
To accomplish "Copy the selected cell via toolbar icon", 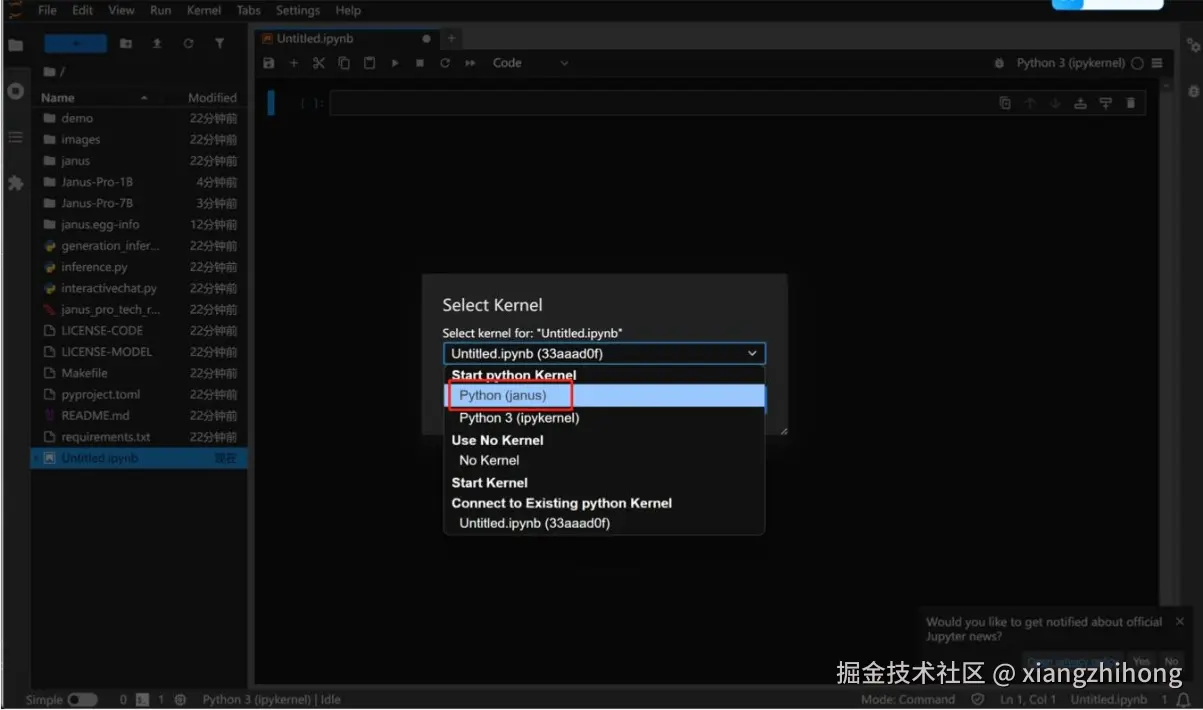I will pyautogui.click(x=344, y=63).
